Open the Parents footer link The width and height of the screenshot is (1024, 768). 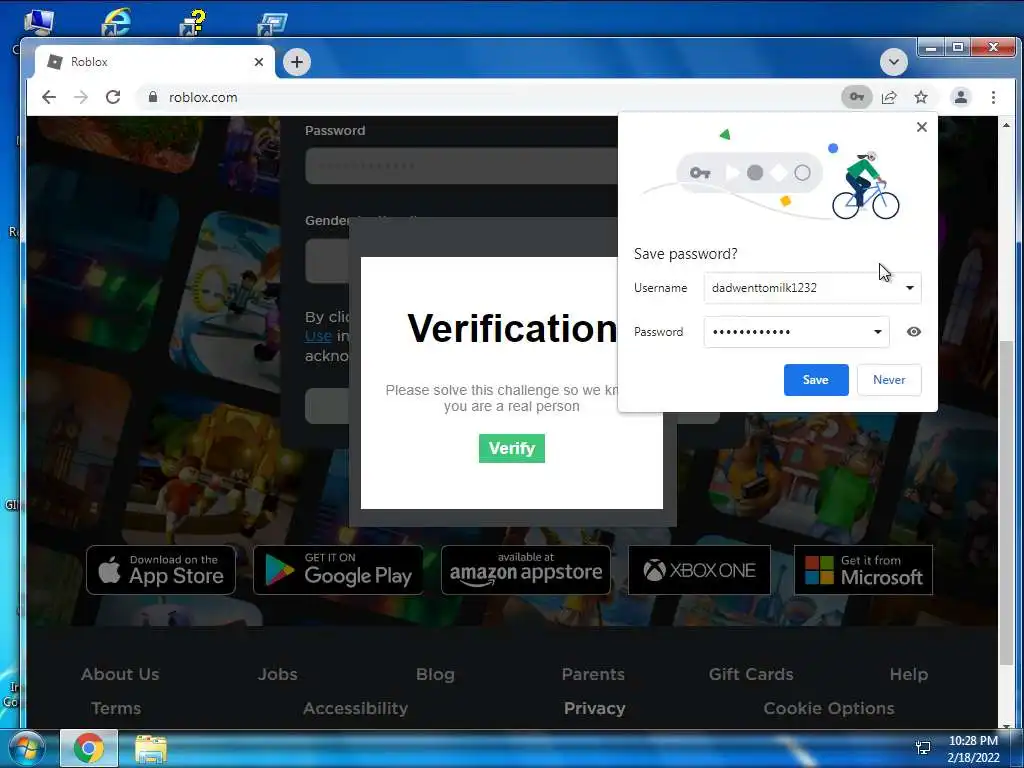593,675
